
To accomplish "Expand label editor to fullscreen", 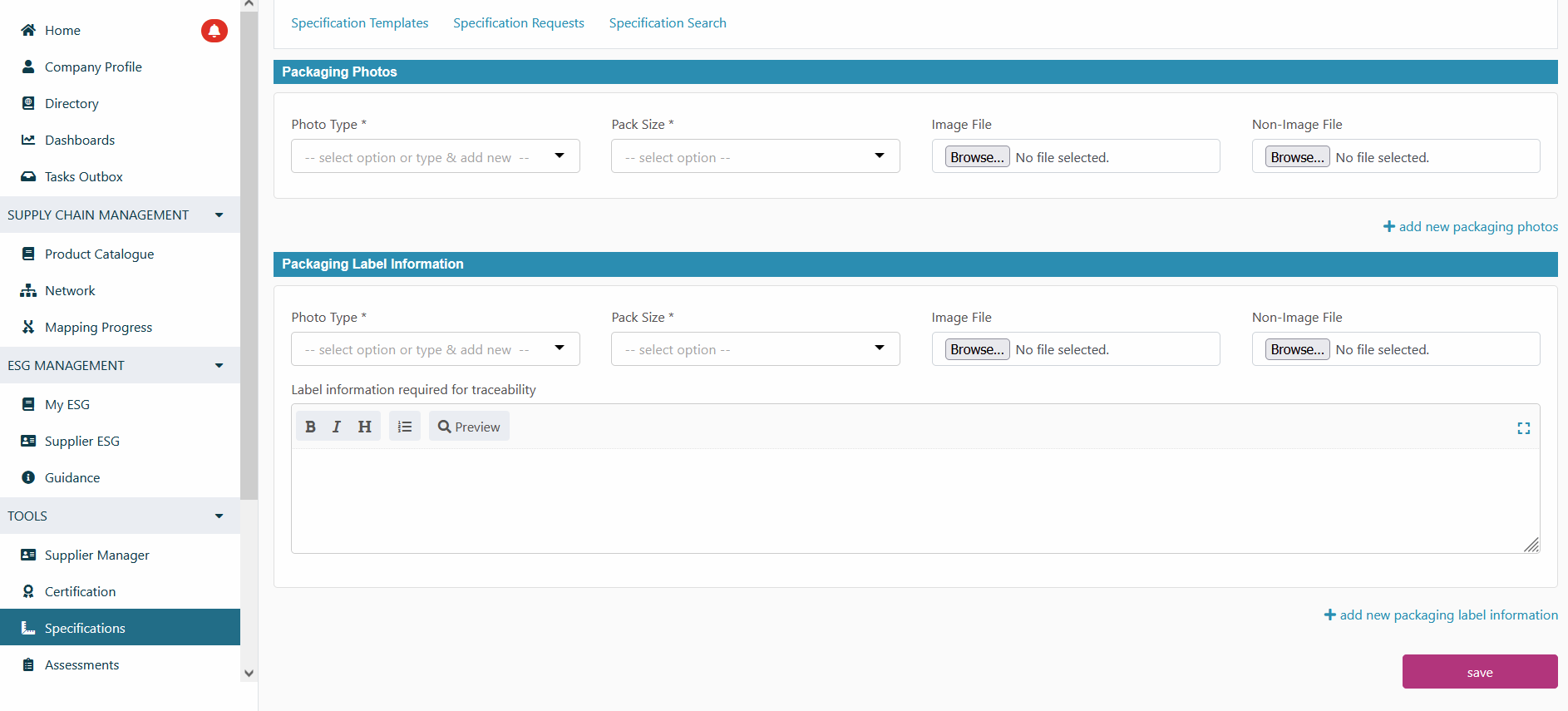I will pos(1523,428).
